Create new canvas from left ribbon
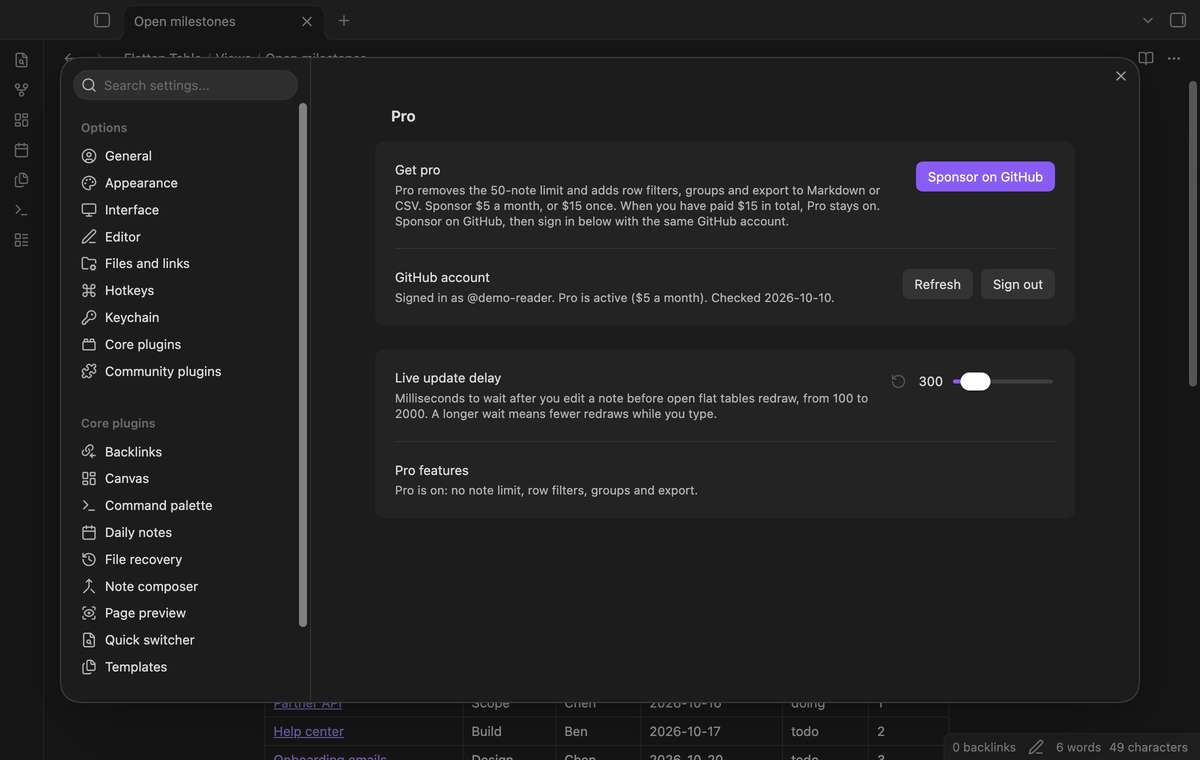Image resolution: width=1200 pixels, height=760 pixels. coord(21,120)
